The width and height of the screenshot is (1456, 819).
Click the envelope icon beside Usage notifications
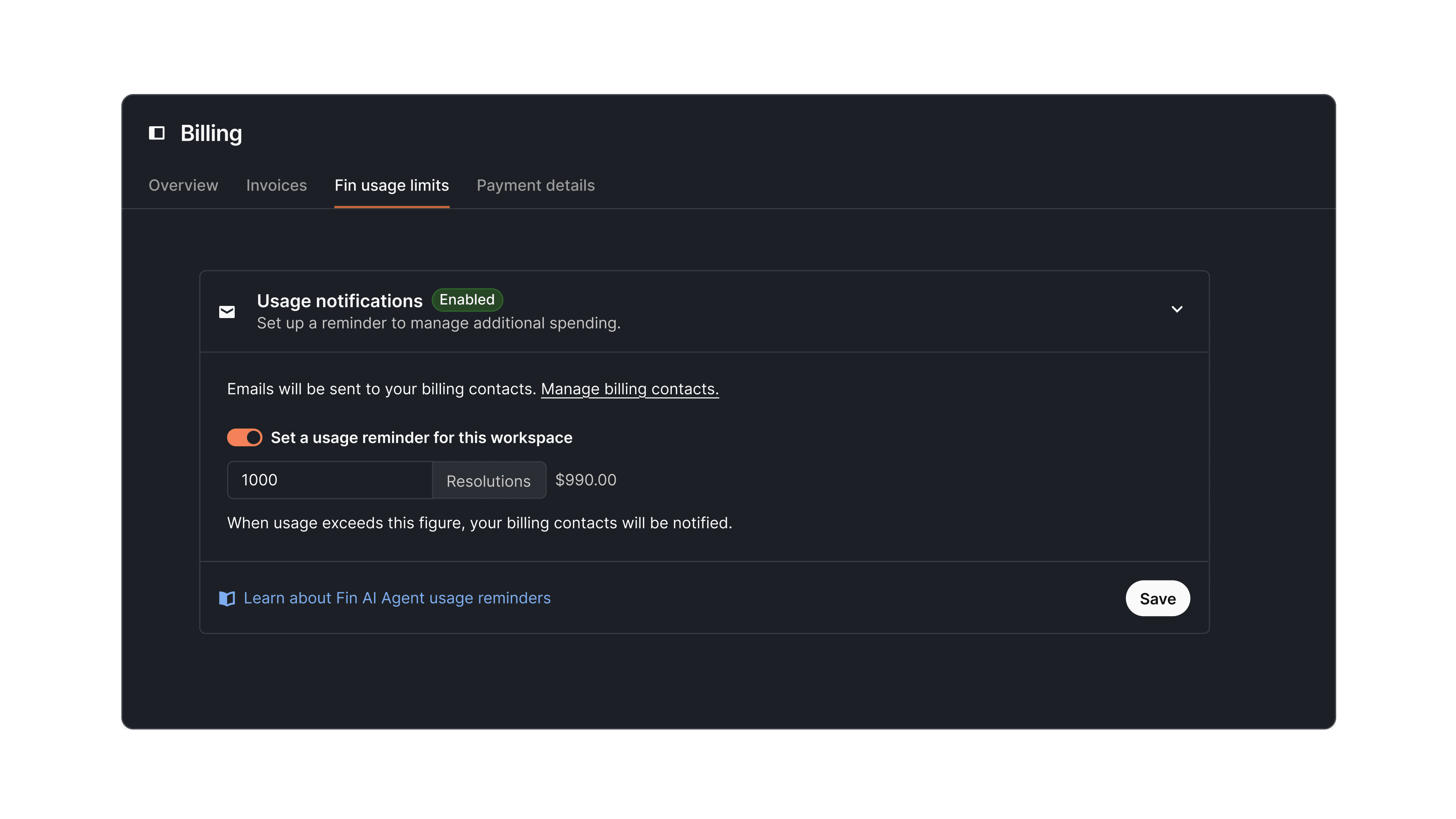pos(227,312)
